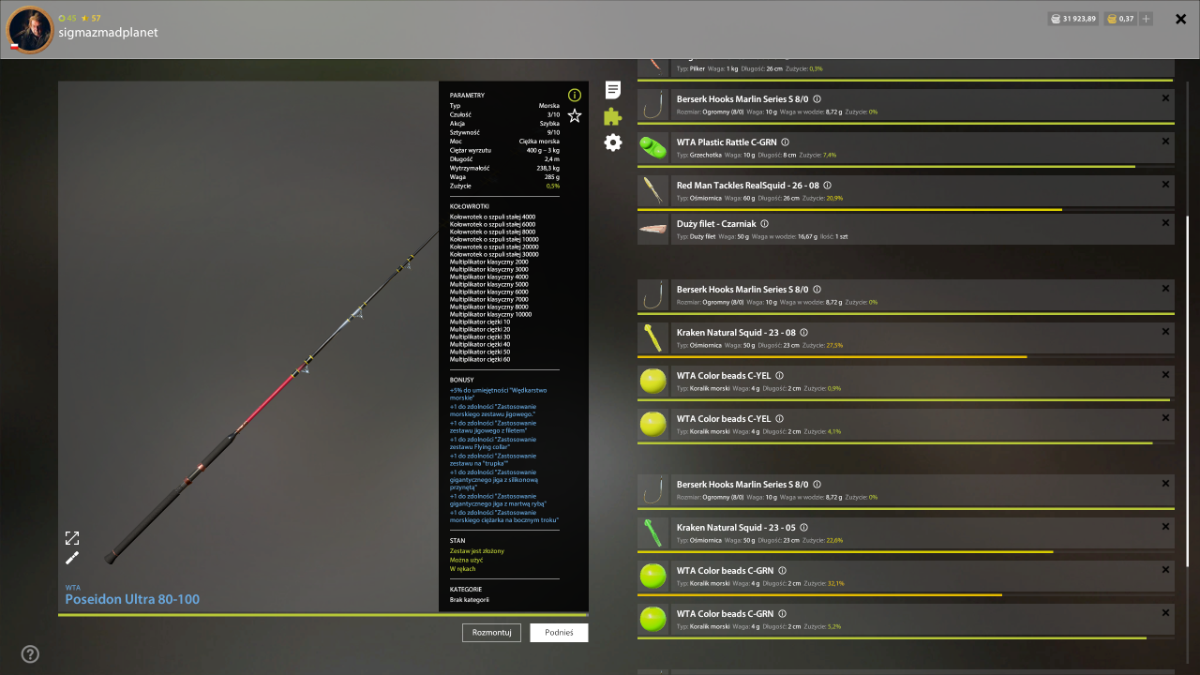
Task: Open the gear settings tab
Action: pyautogui.click(x=613, y=143)
